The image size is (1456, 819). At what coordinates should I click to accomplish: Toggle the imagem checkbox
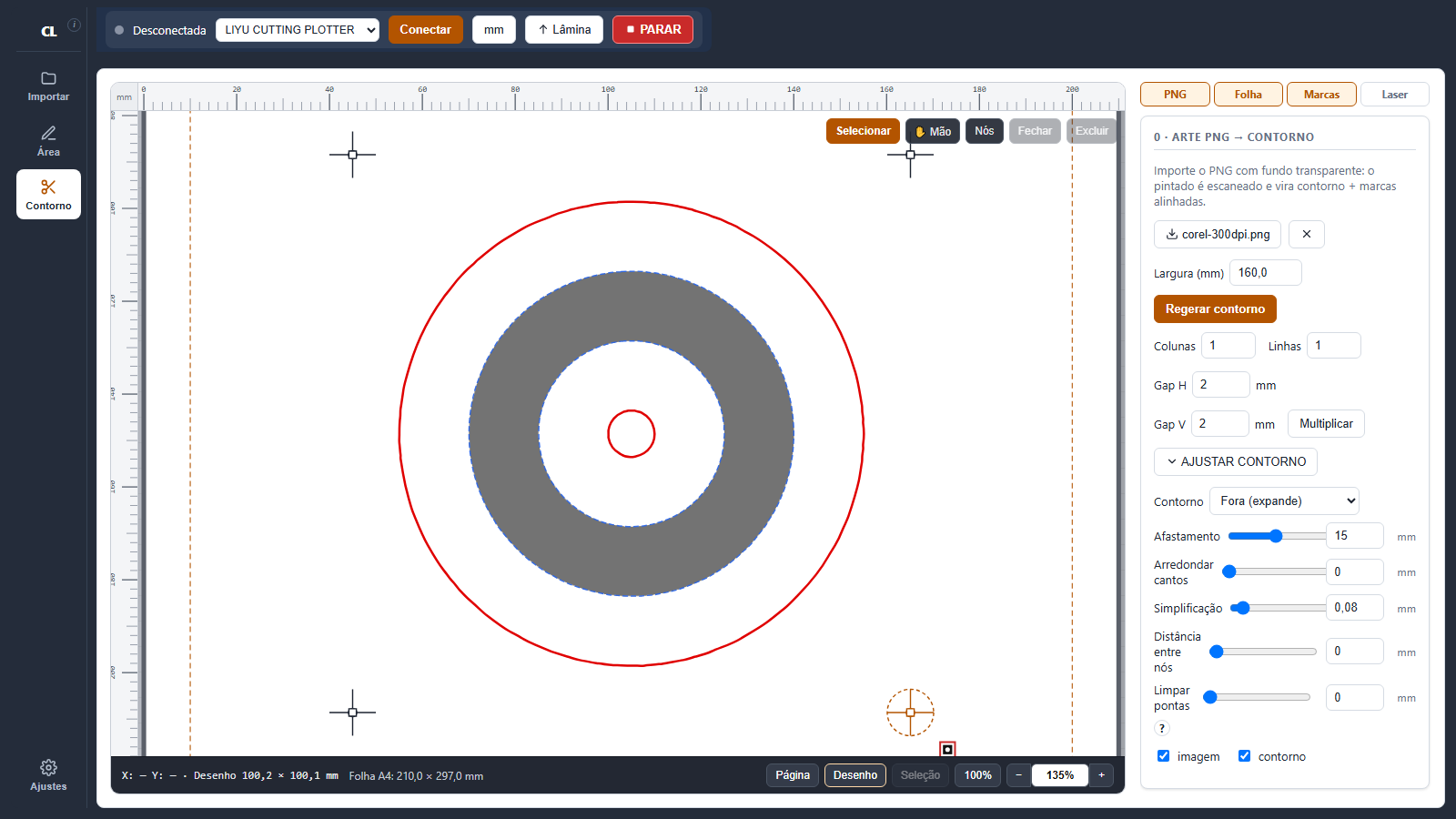(x=1163, y=755)
